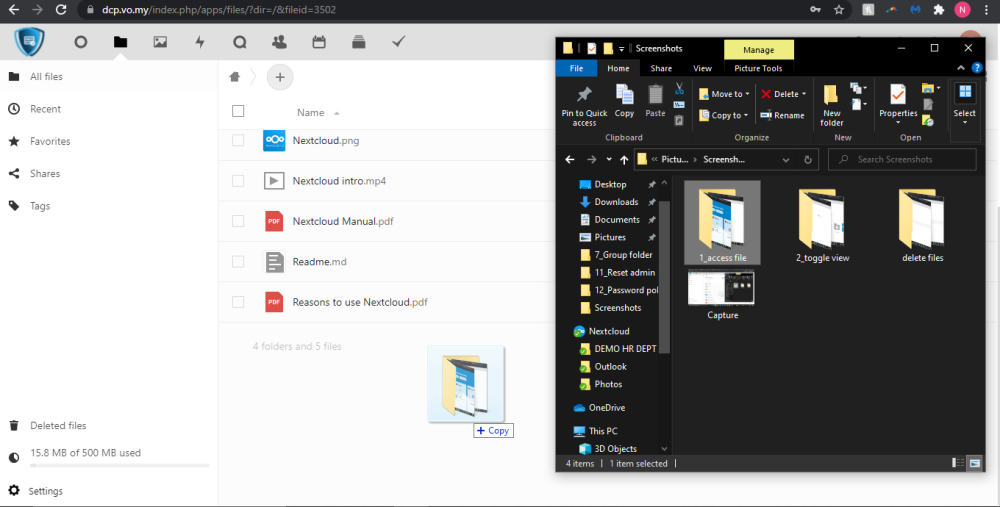This screenshot has height=507, width=1000.
Task: Go to Nextcloud home folder breadcrumb icon
Action: [235, 77]
